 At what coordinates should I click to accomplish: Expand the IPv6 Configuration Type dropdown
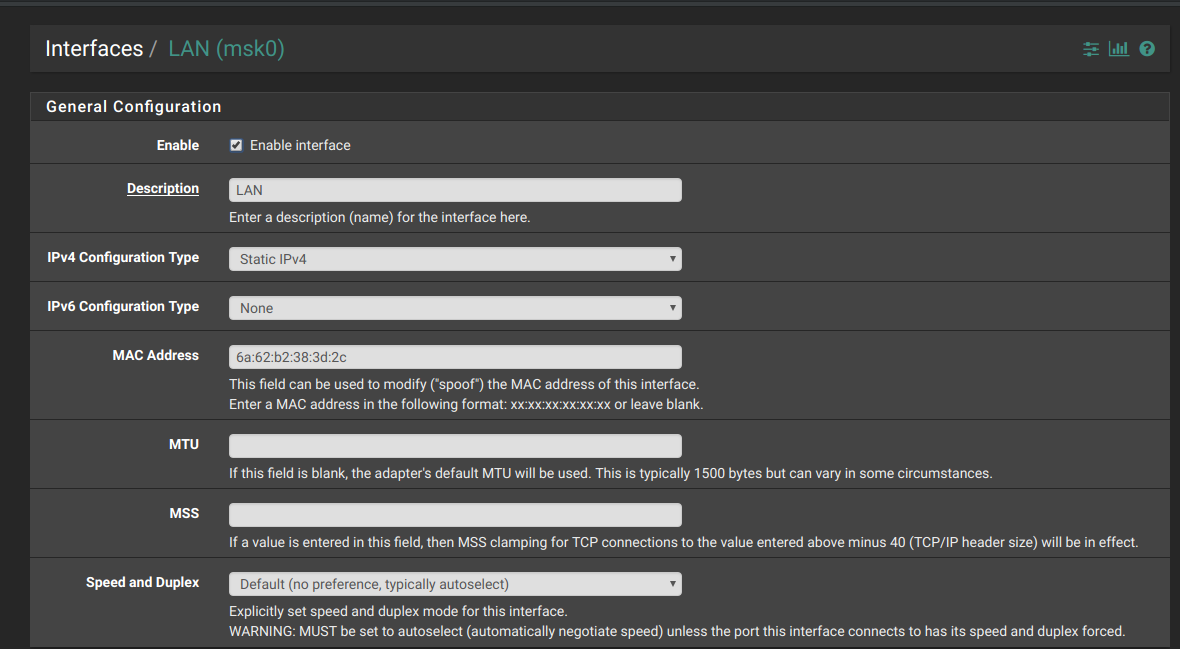455,308
